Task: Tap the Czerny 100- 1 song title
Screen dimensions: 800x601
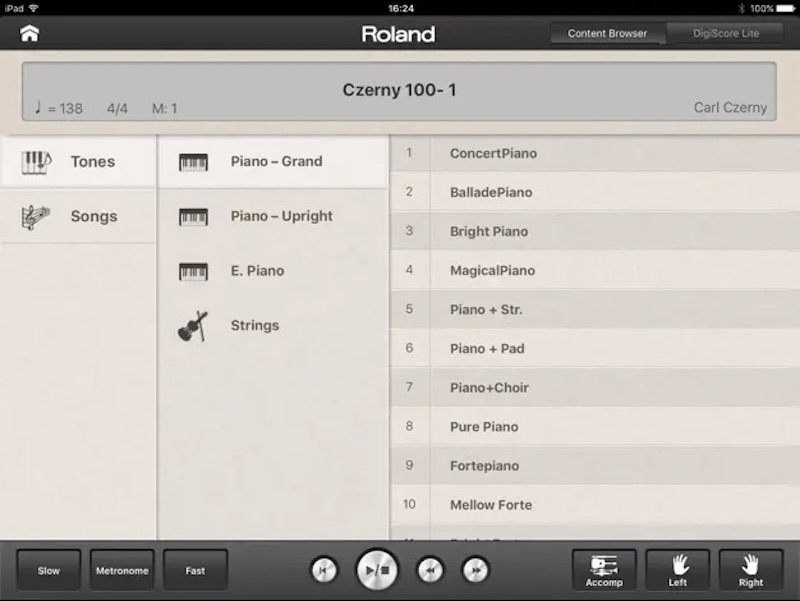Action: tap(399, 90)
